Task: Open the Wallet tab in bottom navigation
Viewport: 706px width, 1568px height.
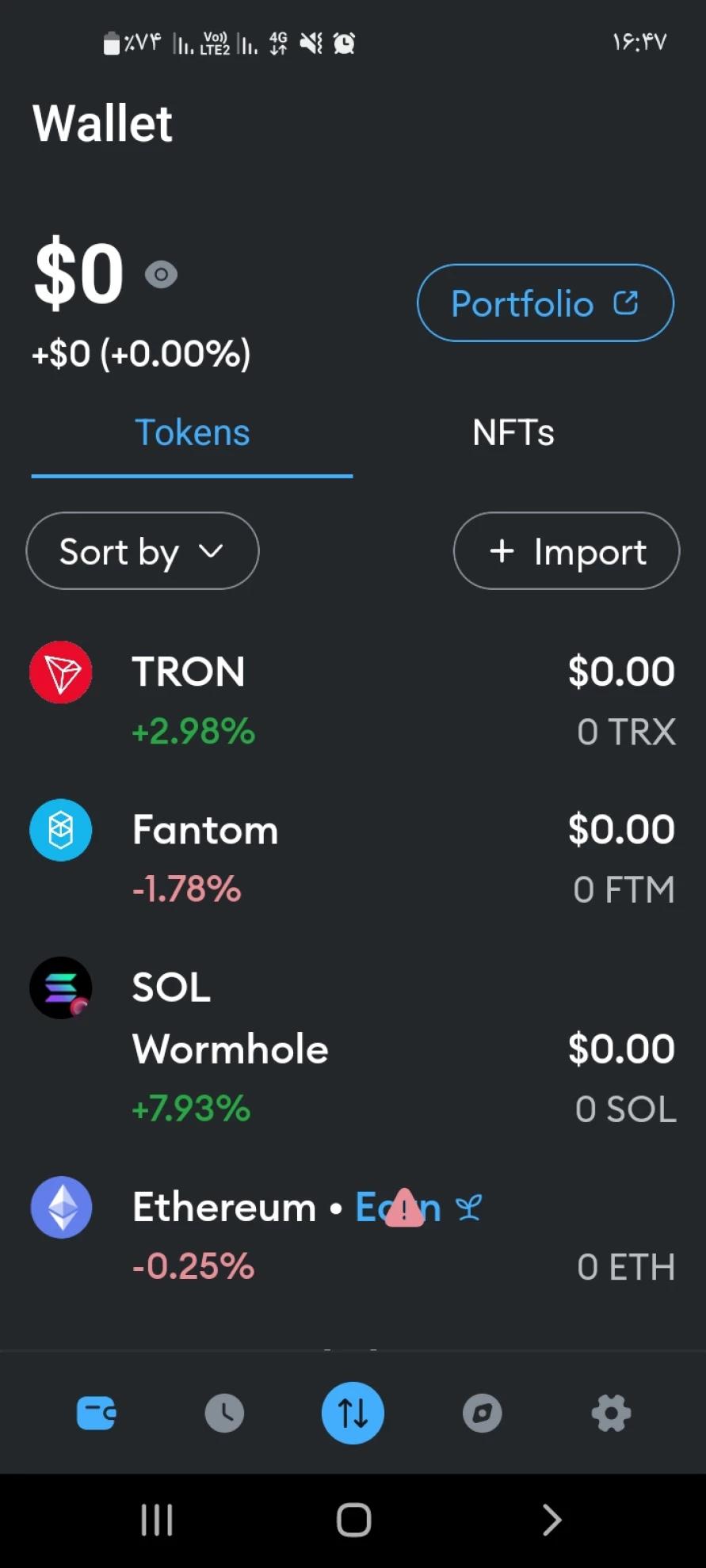Action: (96, 1413)
